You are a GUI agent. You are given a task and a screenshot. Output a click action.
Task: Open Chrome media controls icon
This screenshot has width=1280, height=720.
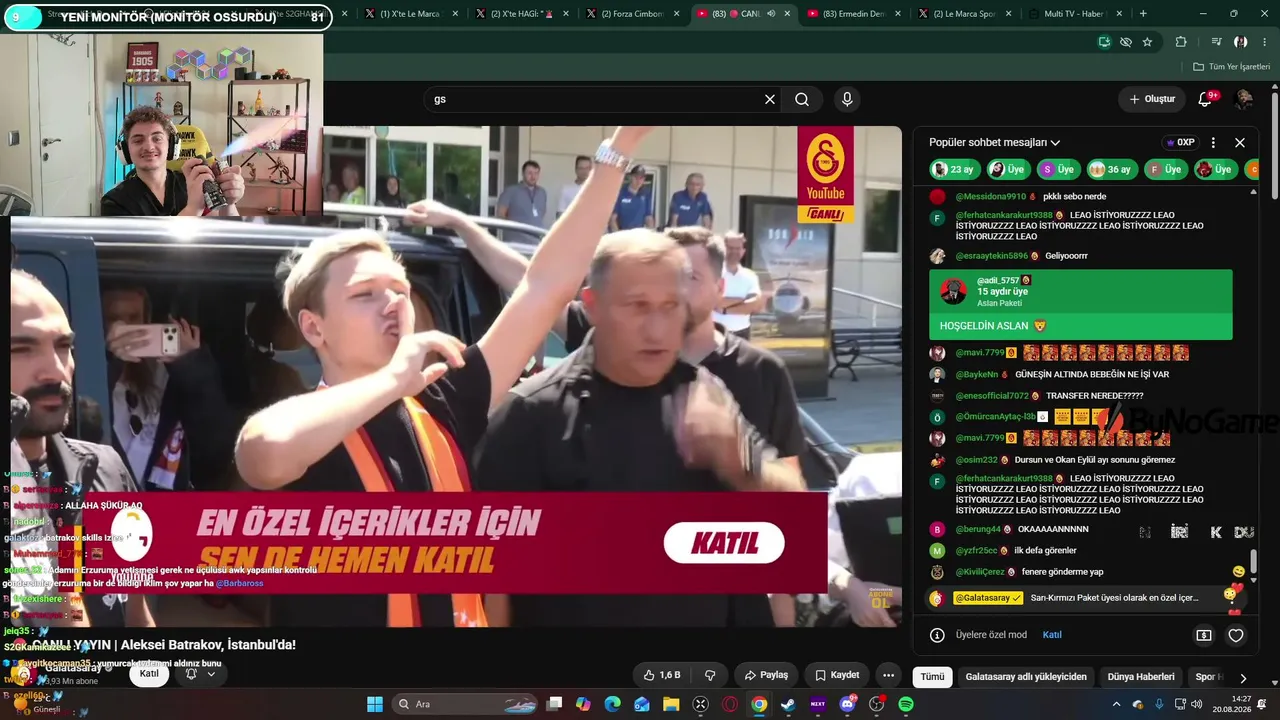click(1216, 42)
